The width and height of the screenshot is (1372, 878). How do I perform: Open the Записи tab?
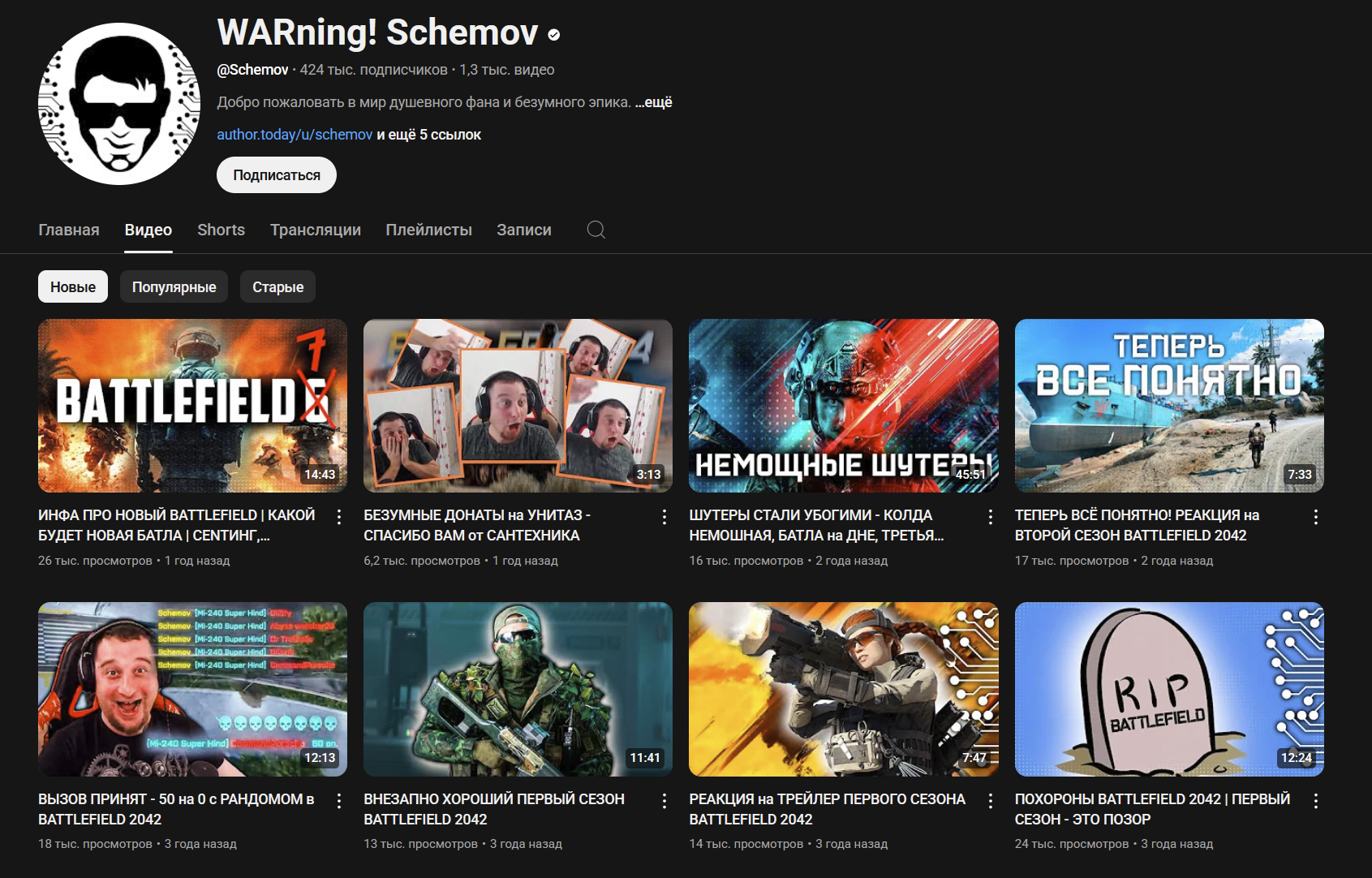[x=524, y=230]
